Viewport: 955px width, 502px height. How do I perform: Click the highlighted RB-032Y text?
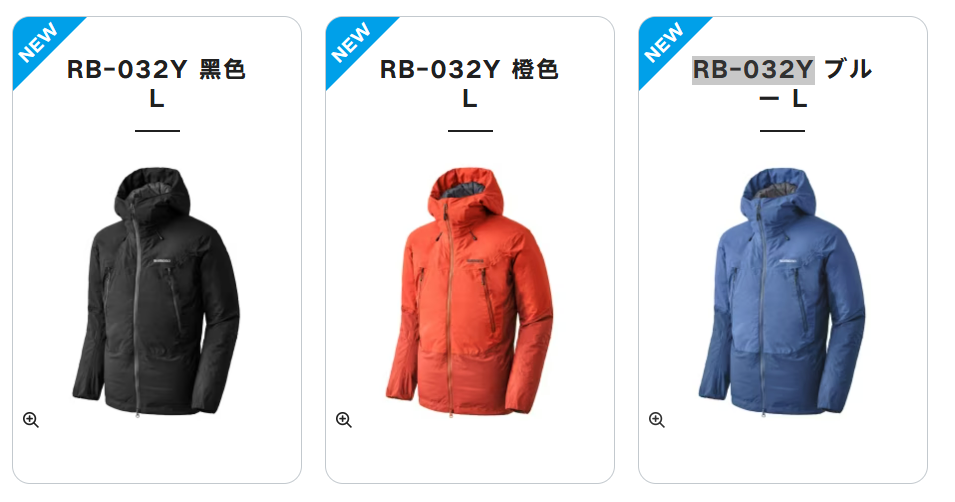[x=753, y=69]
